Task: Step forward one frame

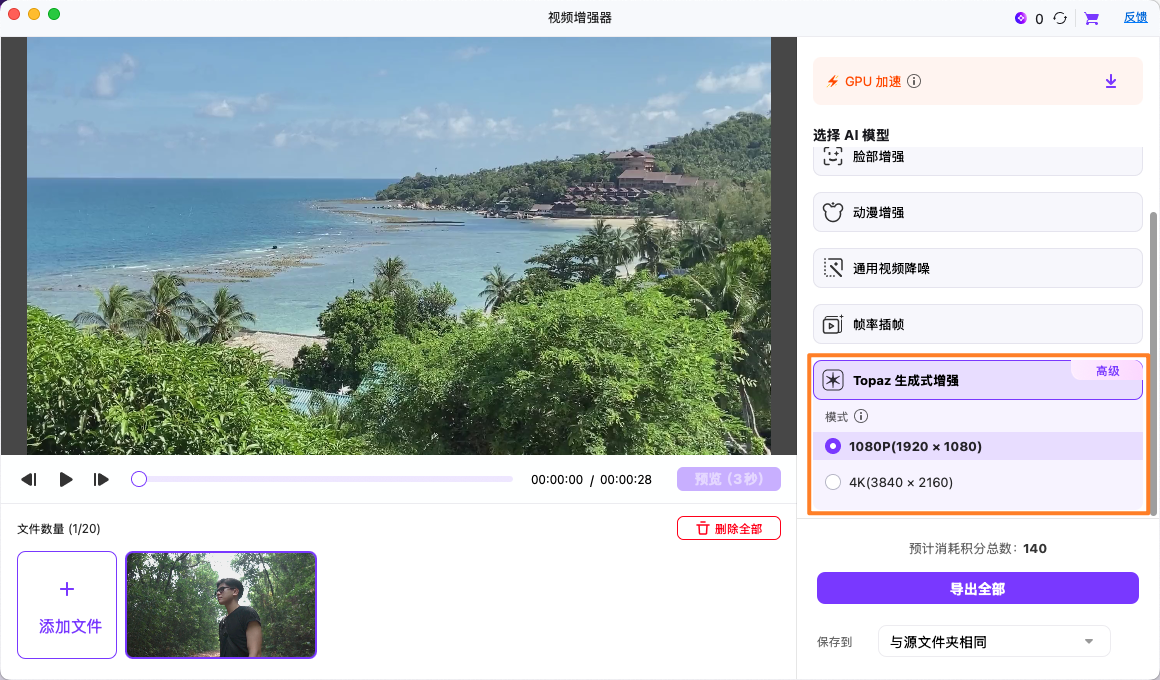Action: click(x=101, y=479)
